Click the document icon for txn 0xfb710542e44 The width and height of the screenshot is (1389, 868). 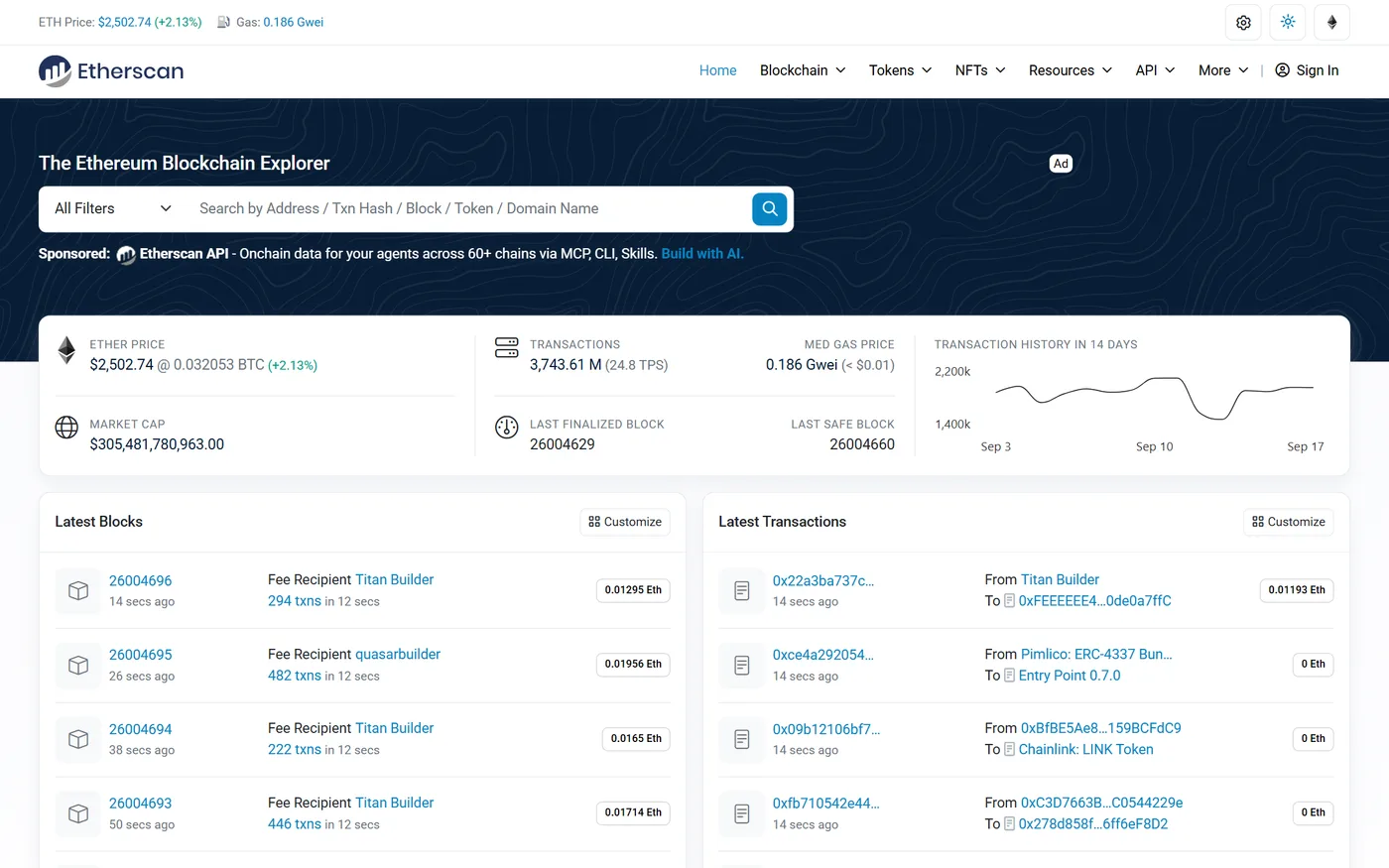[x=742, y=813]
